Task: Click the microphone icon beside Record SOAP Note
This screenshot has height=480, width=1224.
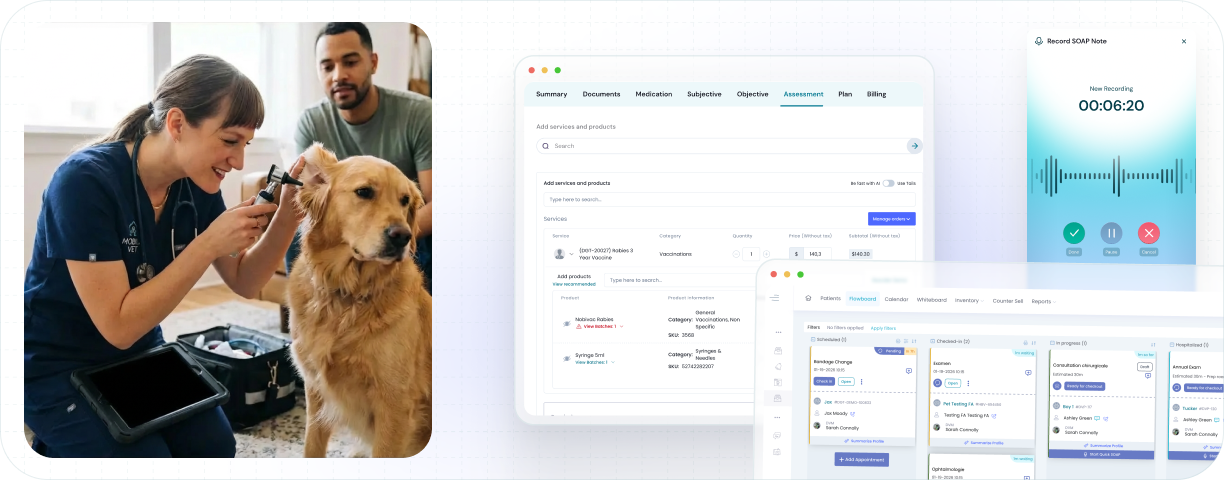Action: click(x=1039, y=41)
